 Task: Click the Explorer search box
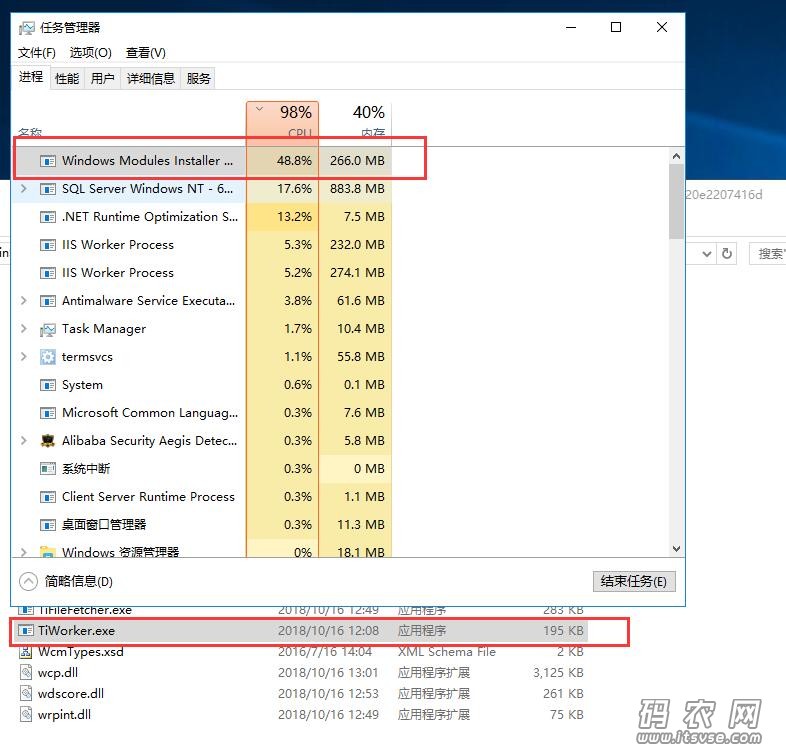(768, 254)
